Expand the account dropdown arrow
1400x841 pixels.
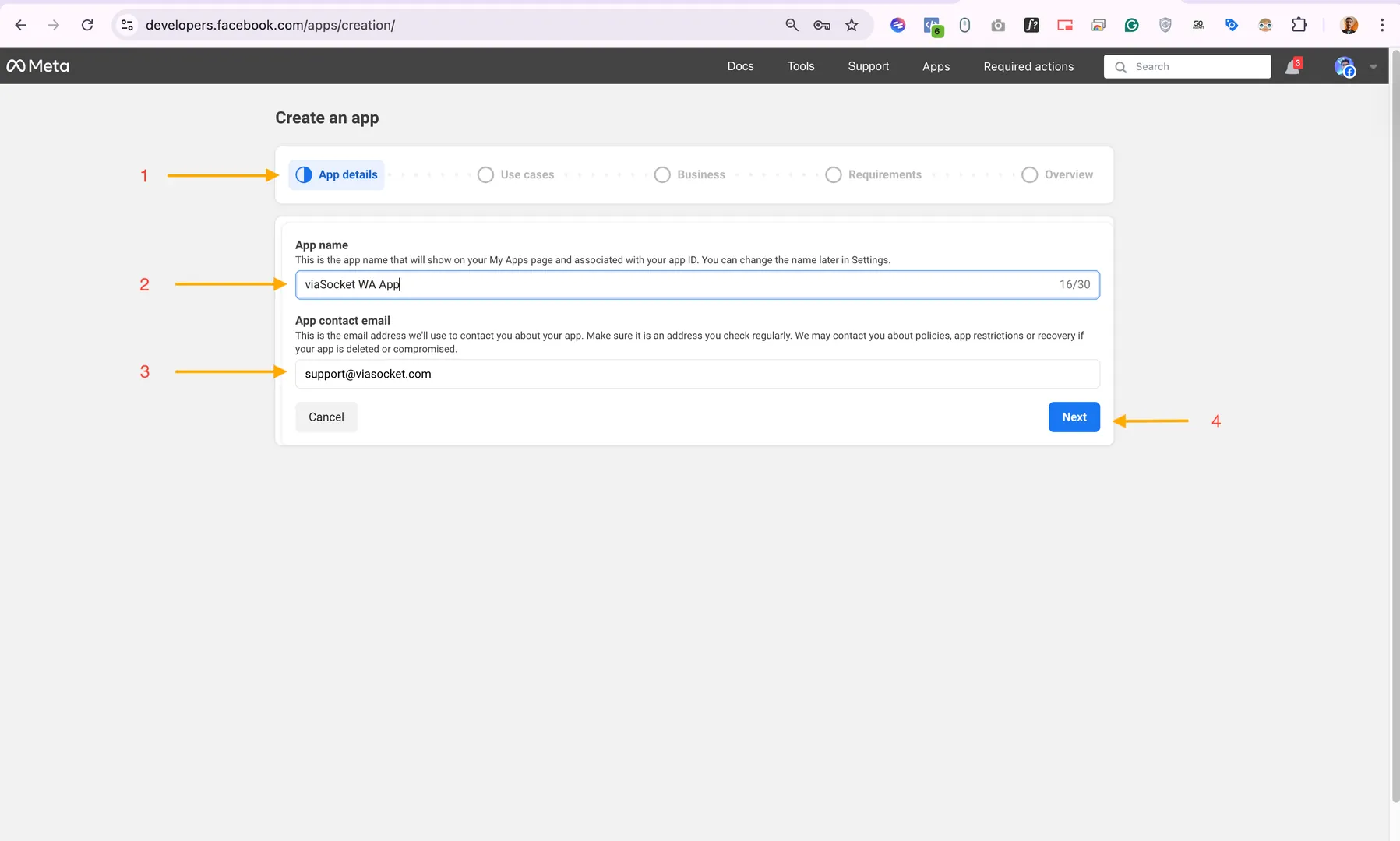[x=1374, y=67]
